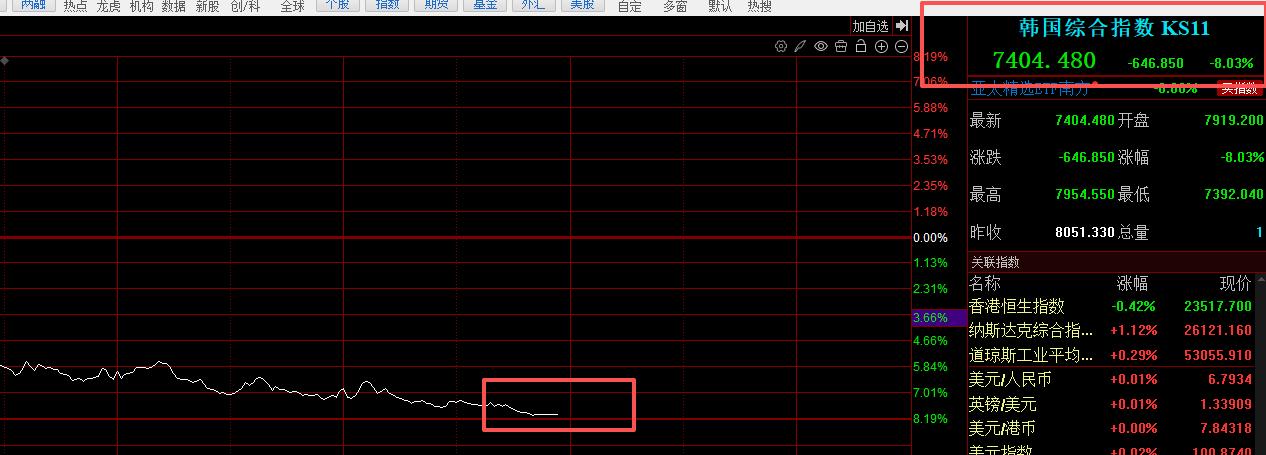The image size is (1266, 455).
Task: Open the 数据 tab
Action: [x=174, y=6]
